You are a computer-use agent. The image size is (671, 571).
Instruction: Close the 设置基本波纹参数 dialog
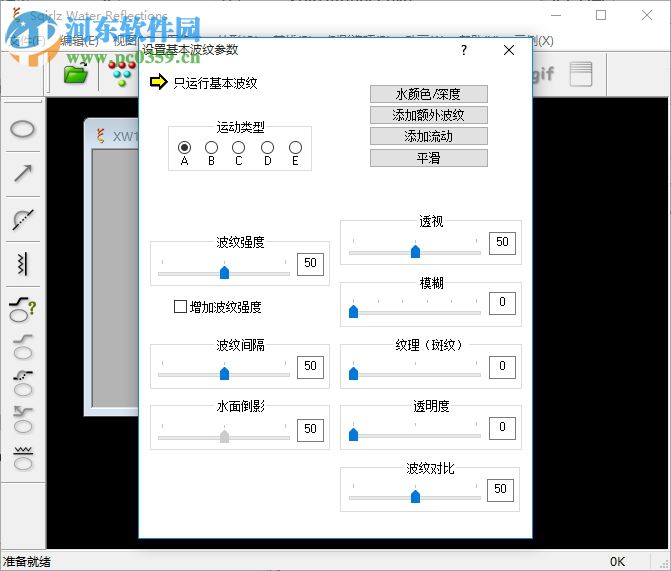click(x=509, y=50)
